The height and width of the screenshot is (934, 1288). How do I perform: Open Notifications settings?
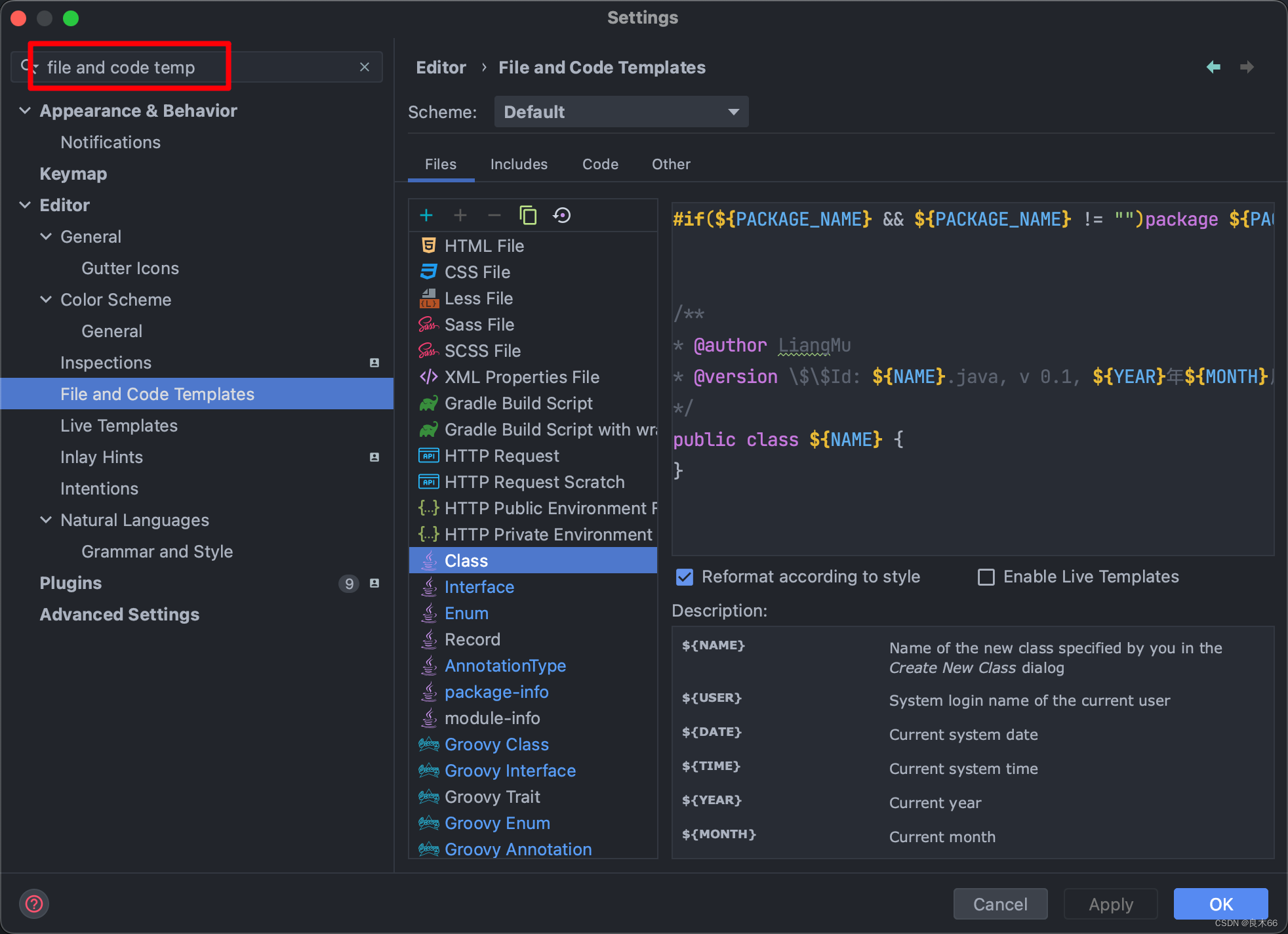click(x=197, y=142)
